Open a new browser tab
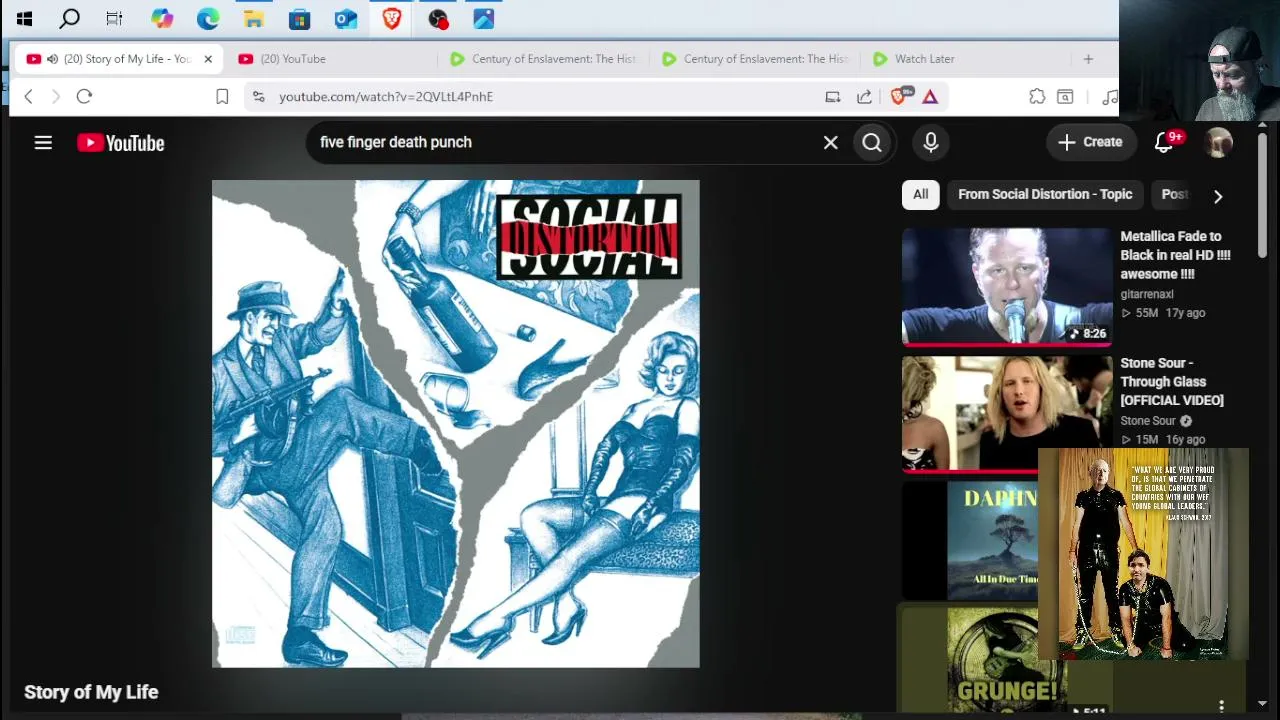 click(1088, 59)
